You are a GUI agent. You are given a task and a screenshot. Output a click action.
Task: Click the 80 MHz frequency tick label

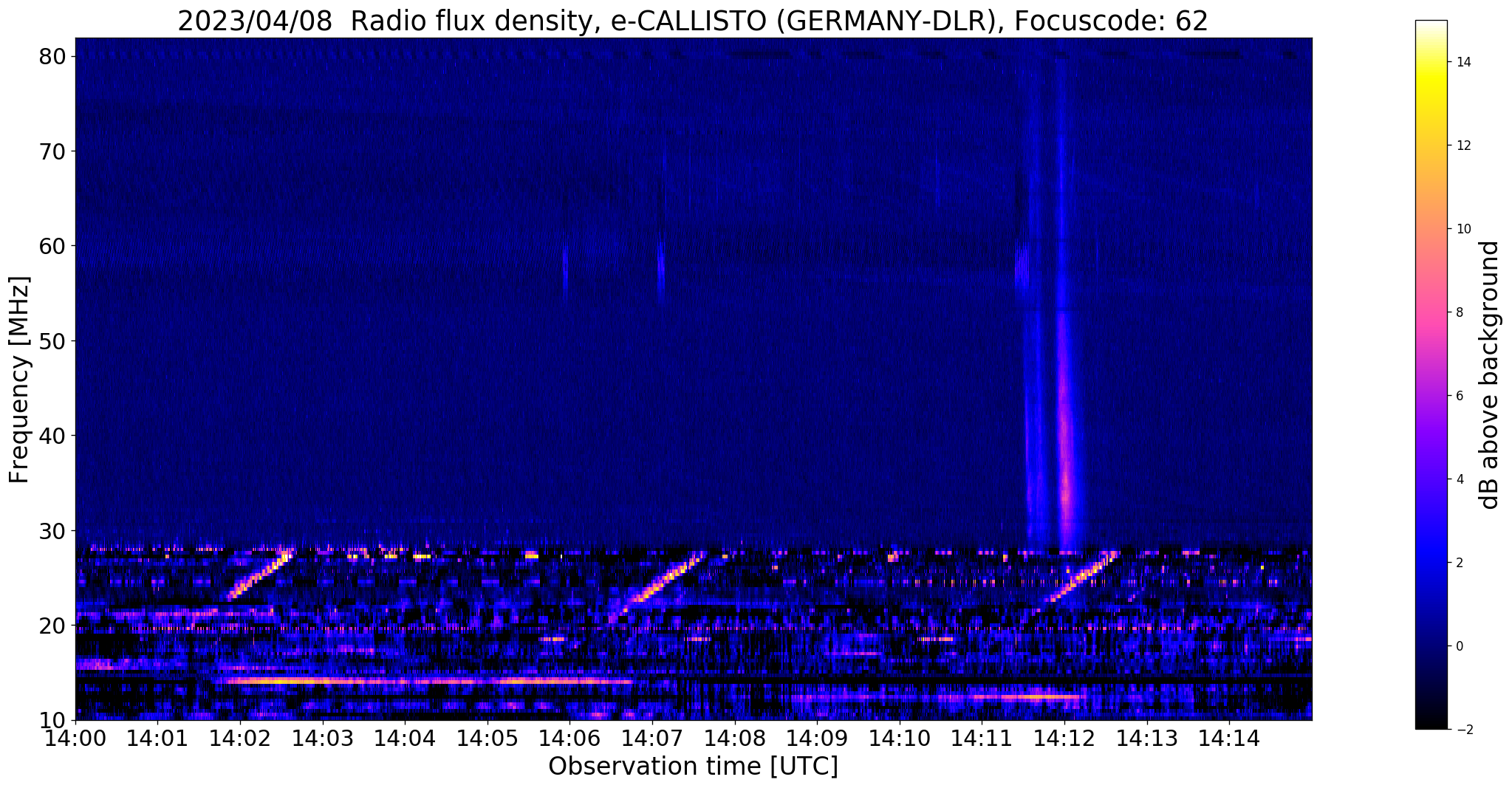click(53, 56)
